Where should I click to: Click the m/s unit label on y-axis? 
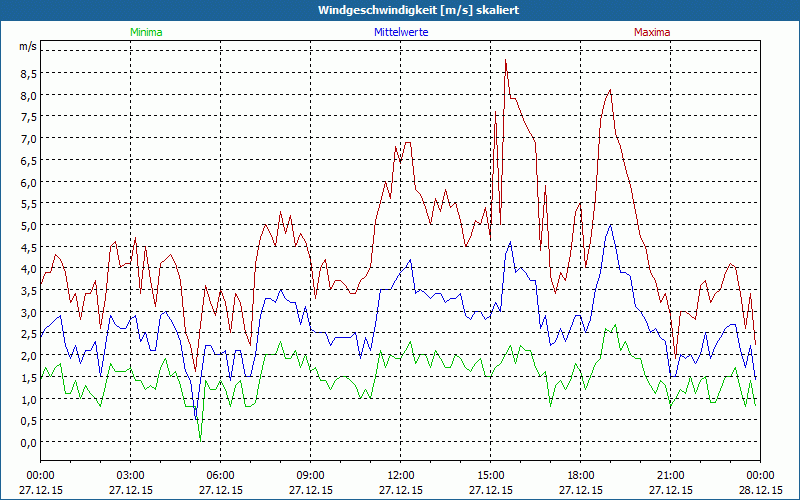point(28,46)
